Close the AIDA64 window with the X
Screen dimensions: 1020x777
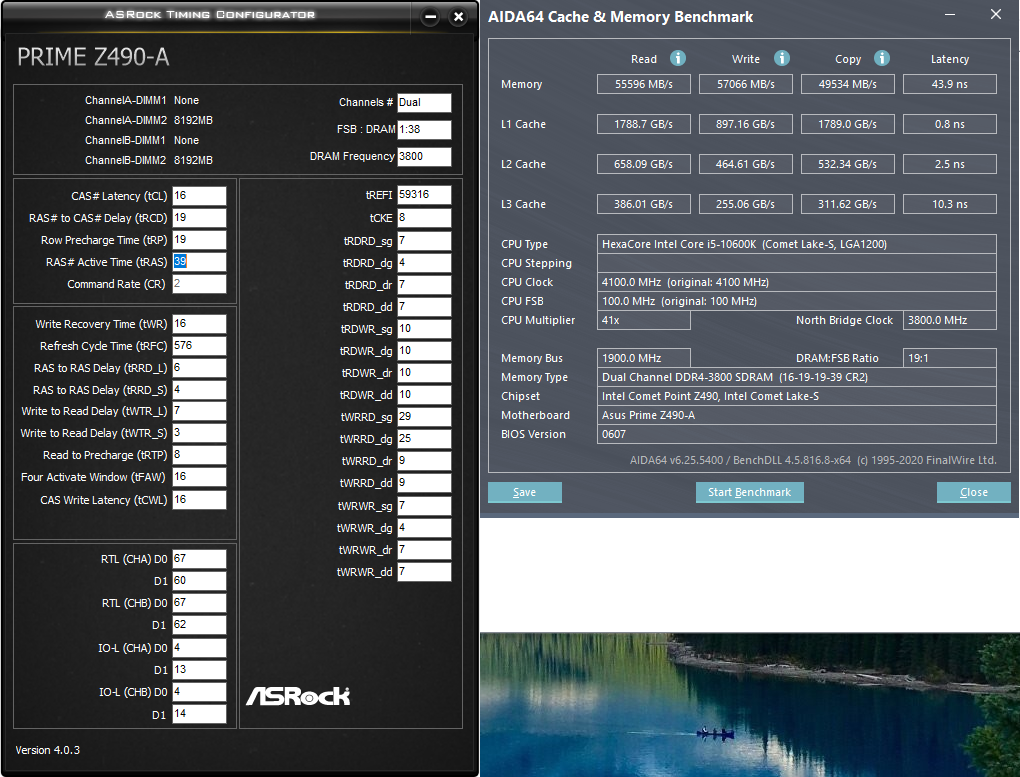click(x=995, y=14)
